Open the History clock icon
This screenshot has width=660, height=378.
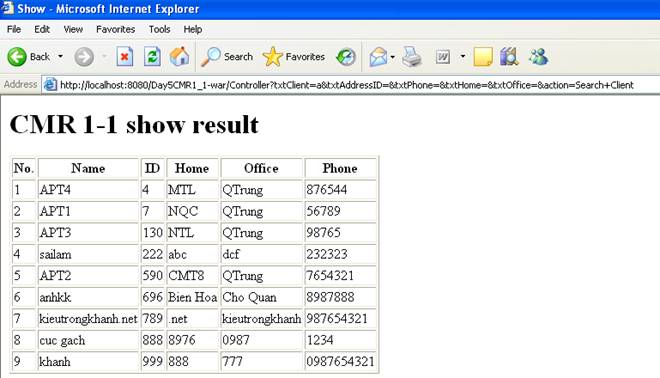tap(346, 57)
